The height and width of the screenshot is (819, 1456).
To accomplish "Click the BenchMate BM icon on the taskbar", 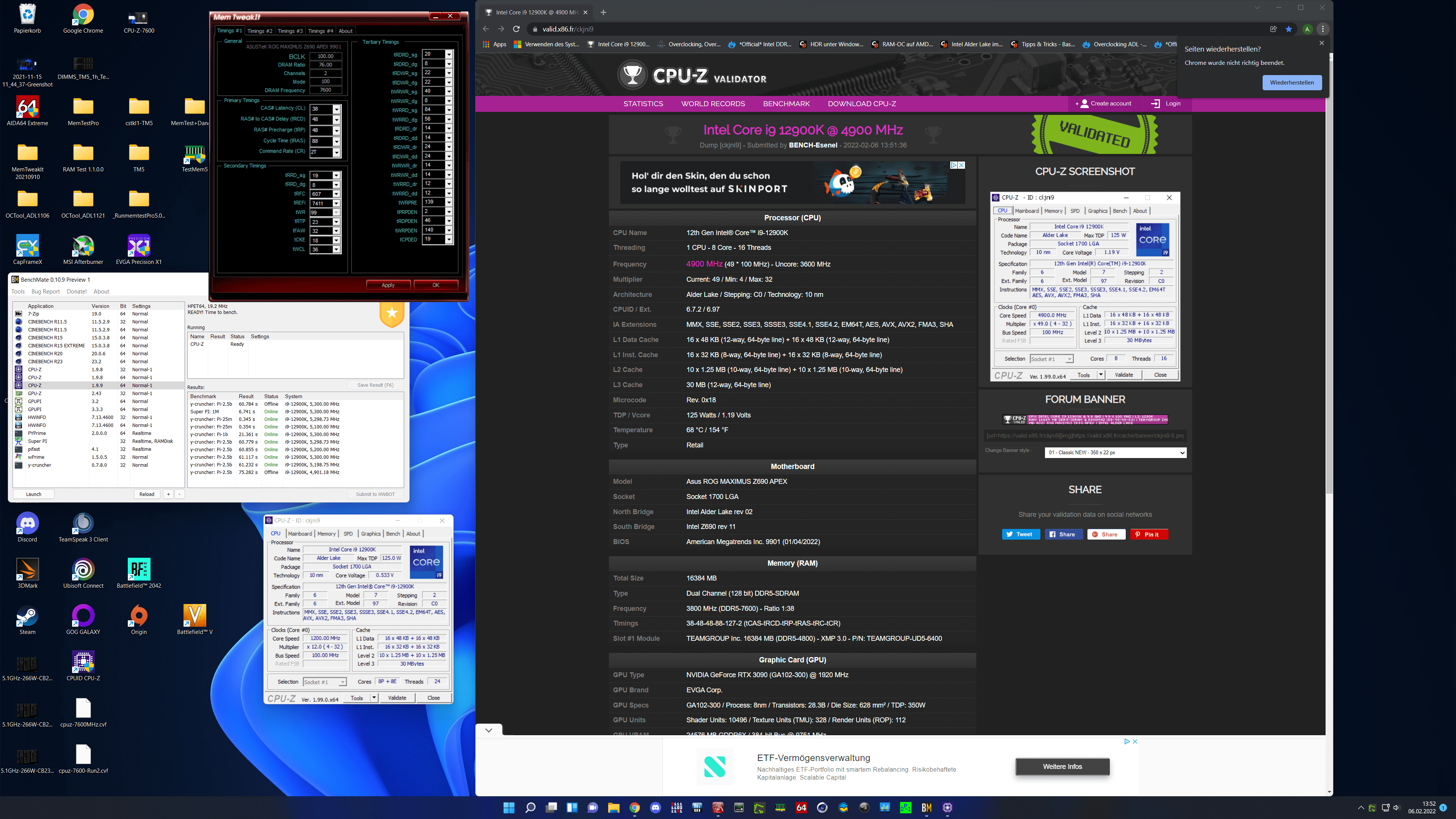I will click(x=926, y=808).
